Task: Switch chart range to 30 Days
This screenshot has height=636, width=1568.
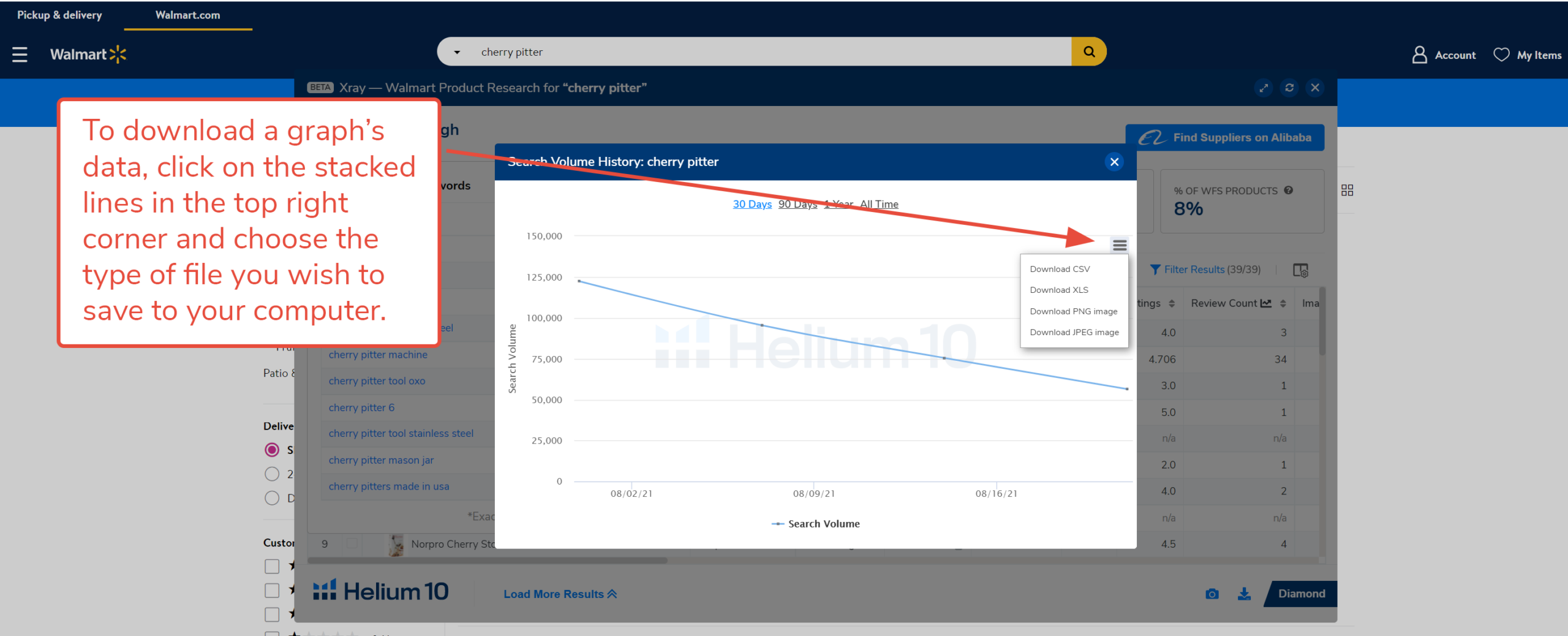Action: 752,204
